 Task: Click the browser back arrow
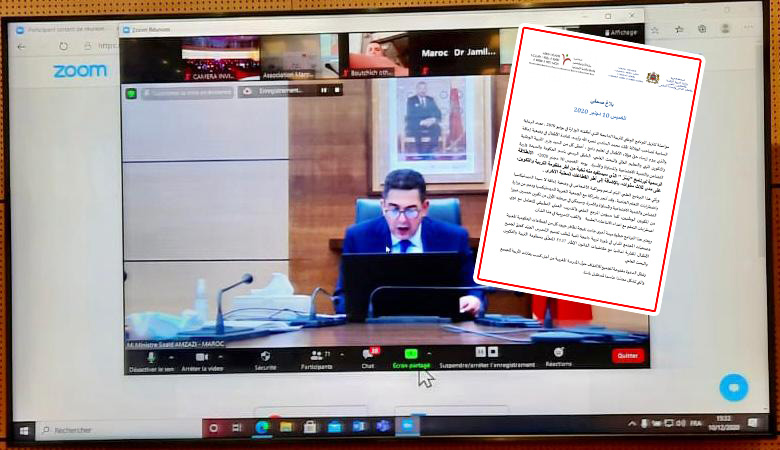point(22,46)
